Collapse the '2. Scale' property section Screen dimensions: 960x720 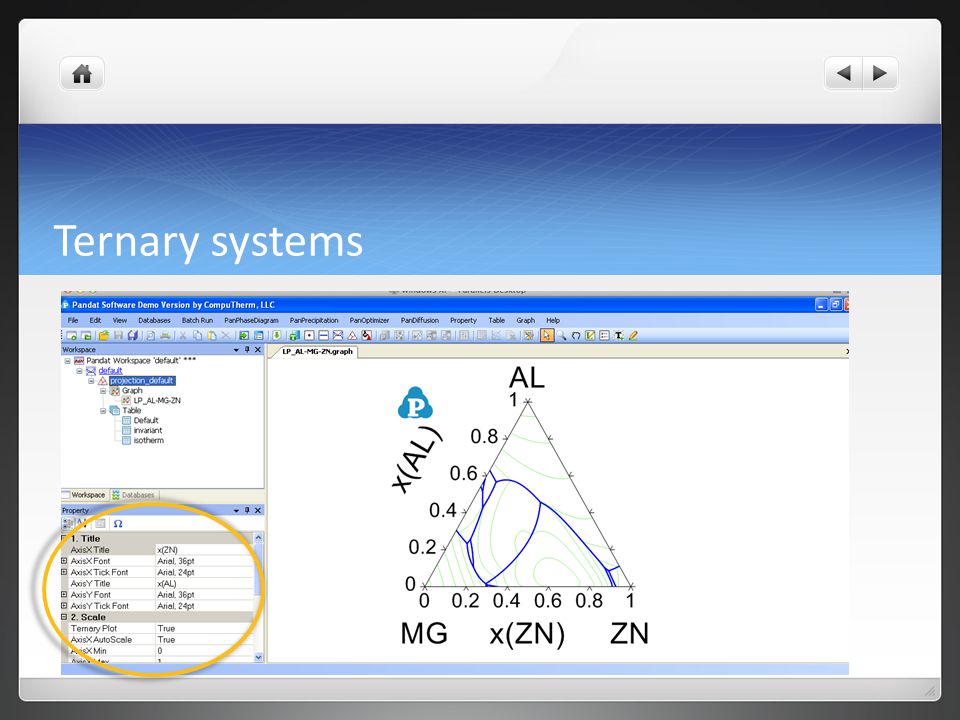tap(64, 617)
